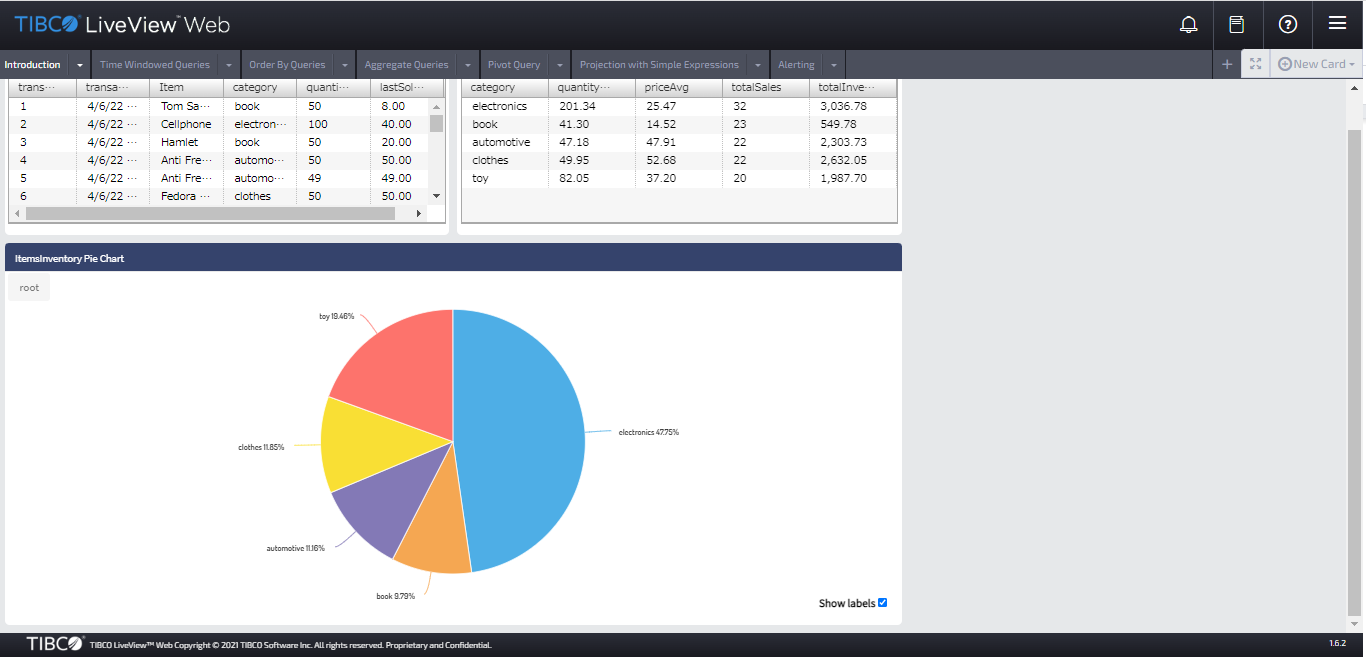Open the Pivot Query tab dropdown arrow
1366x657 pixels.
click(x=559, y=65)
